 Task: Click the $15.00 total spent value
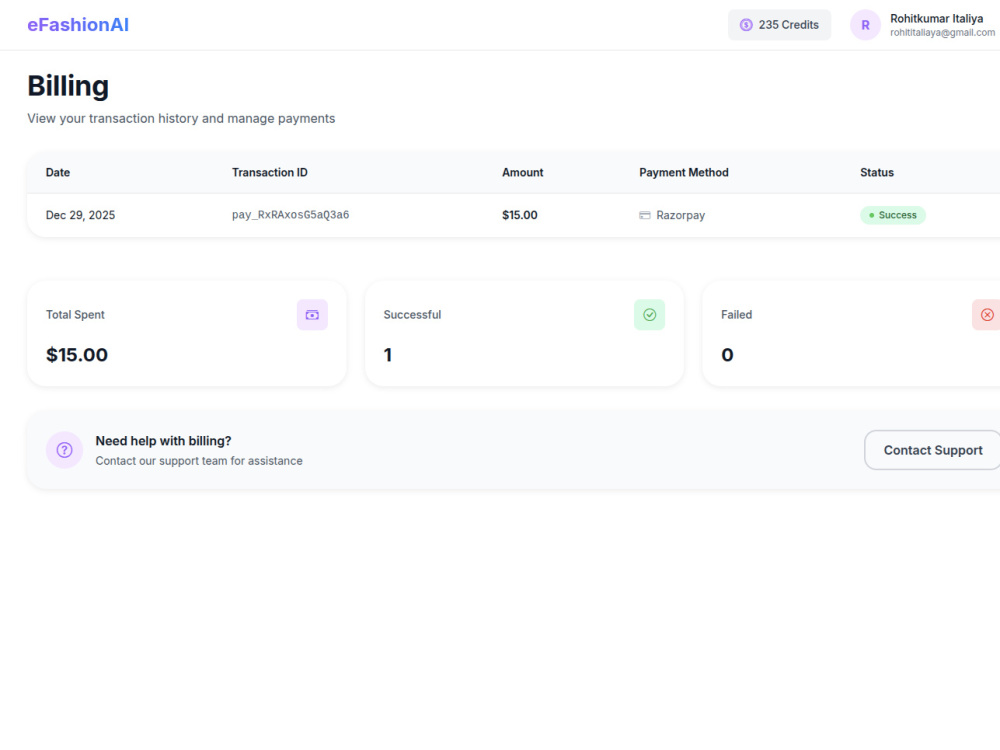click(x=77, y=355)
